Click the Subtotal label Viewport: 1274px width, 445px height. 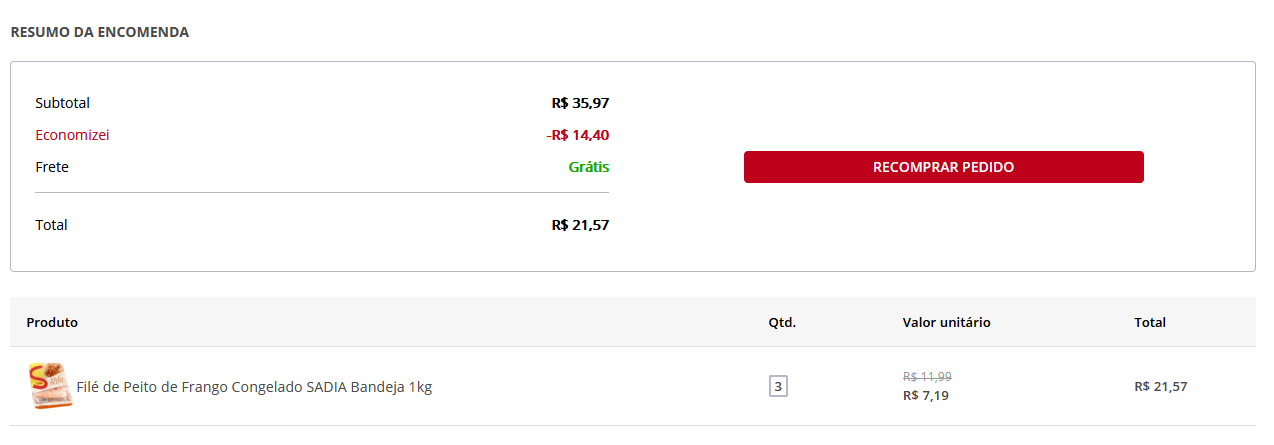pos(63,103)
